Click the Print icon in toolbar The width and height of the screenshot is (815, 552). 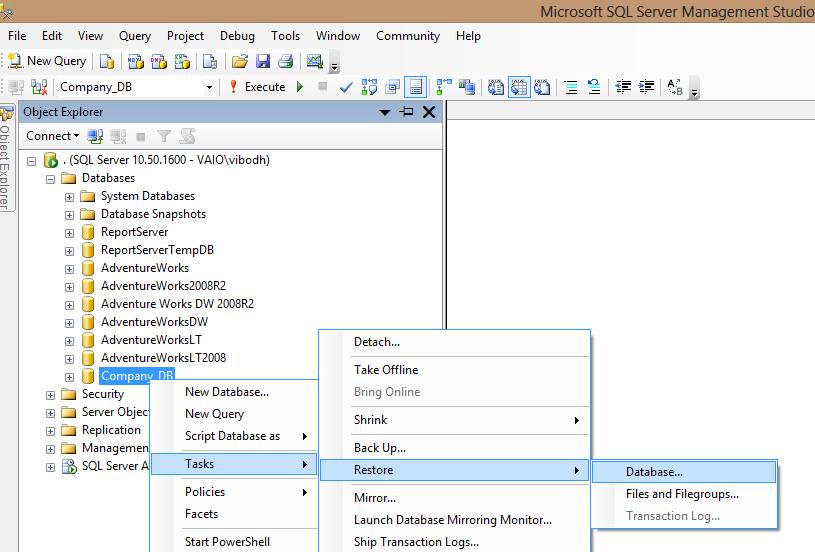(285, 61)
